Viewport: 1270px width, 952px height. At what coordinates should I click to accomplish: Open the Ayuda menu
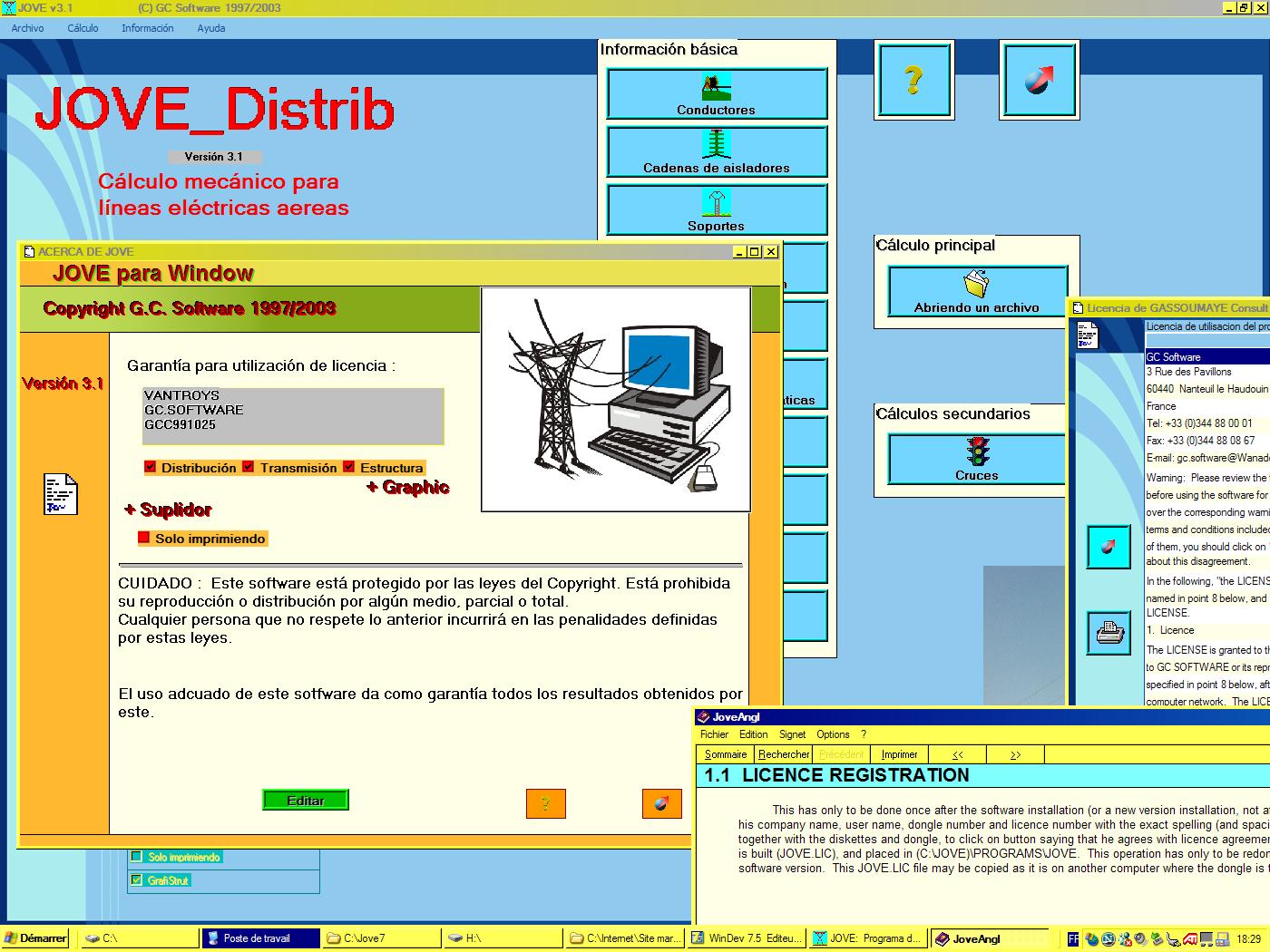[211, 28]
